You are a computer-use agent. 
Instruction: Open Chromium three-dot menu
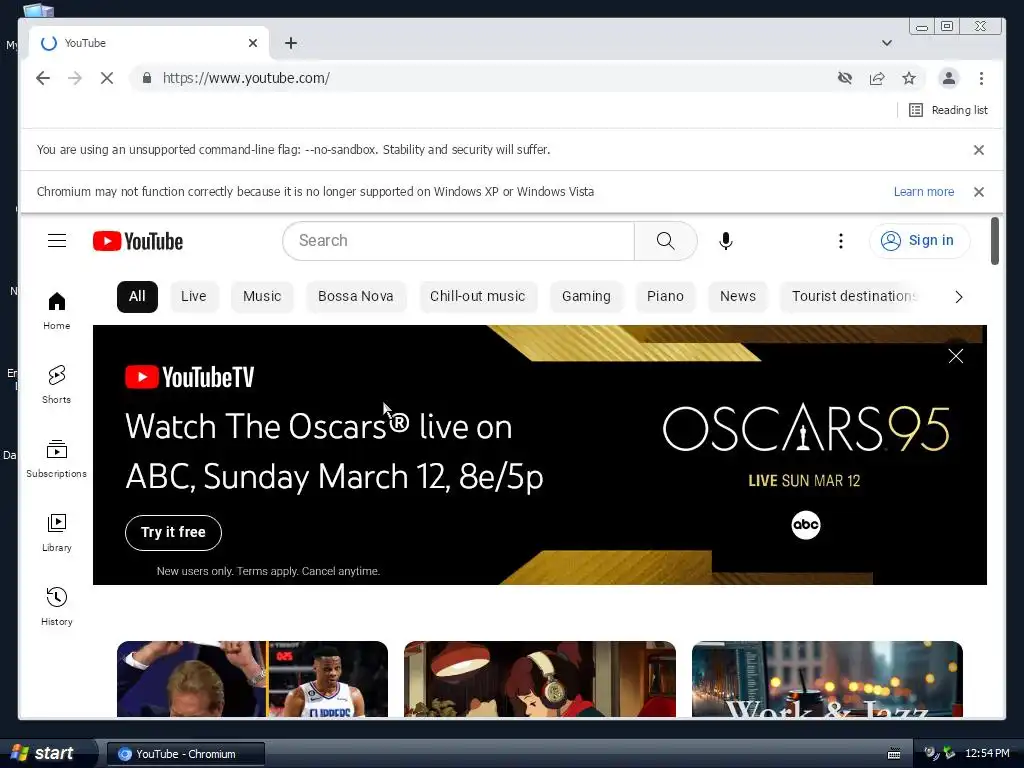pyautogui.click(x=981, y=78)
